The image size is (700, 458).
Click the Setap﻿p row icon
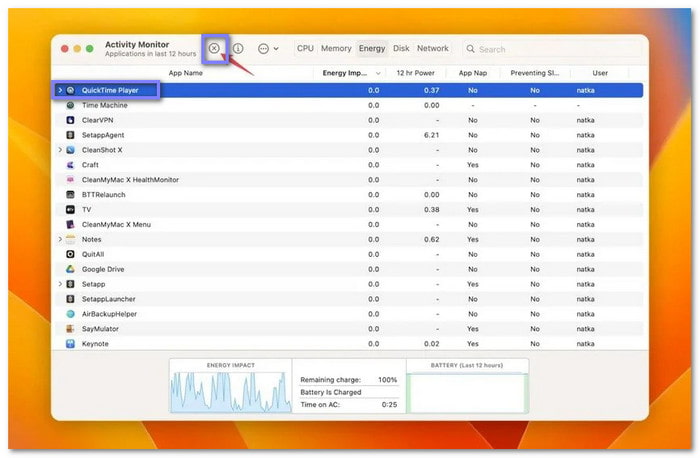point(71,284)
